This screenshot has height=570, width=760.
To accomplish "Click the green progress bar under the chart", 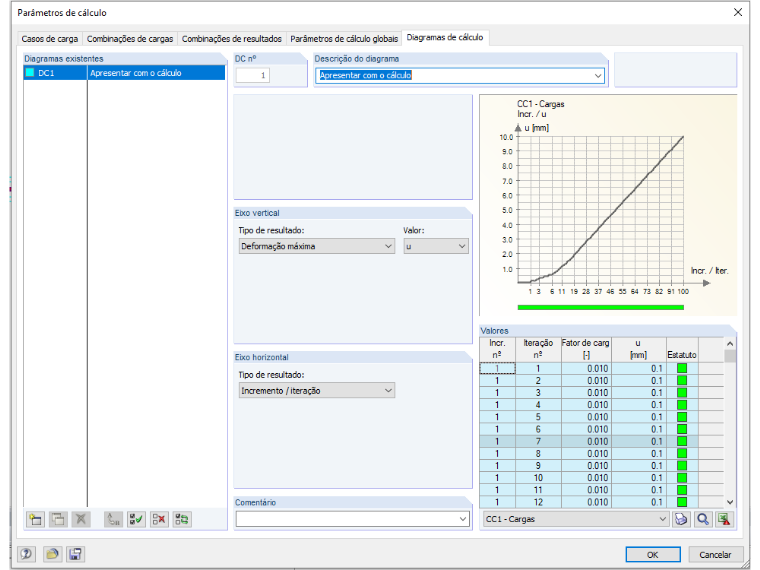I will (601, 307).
